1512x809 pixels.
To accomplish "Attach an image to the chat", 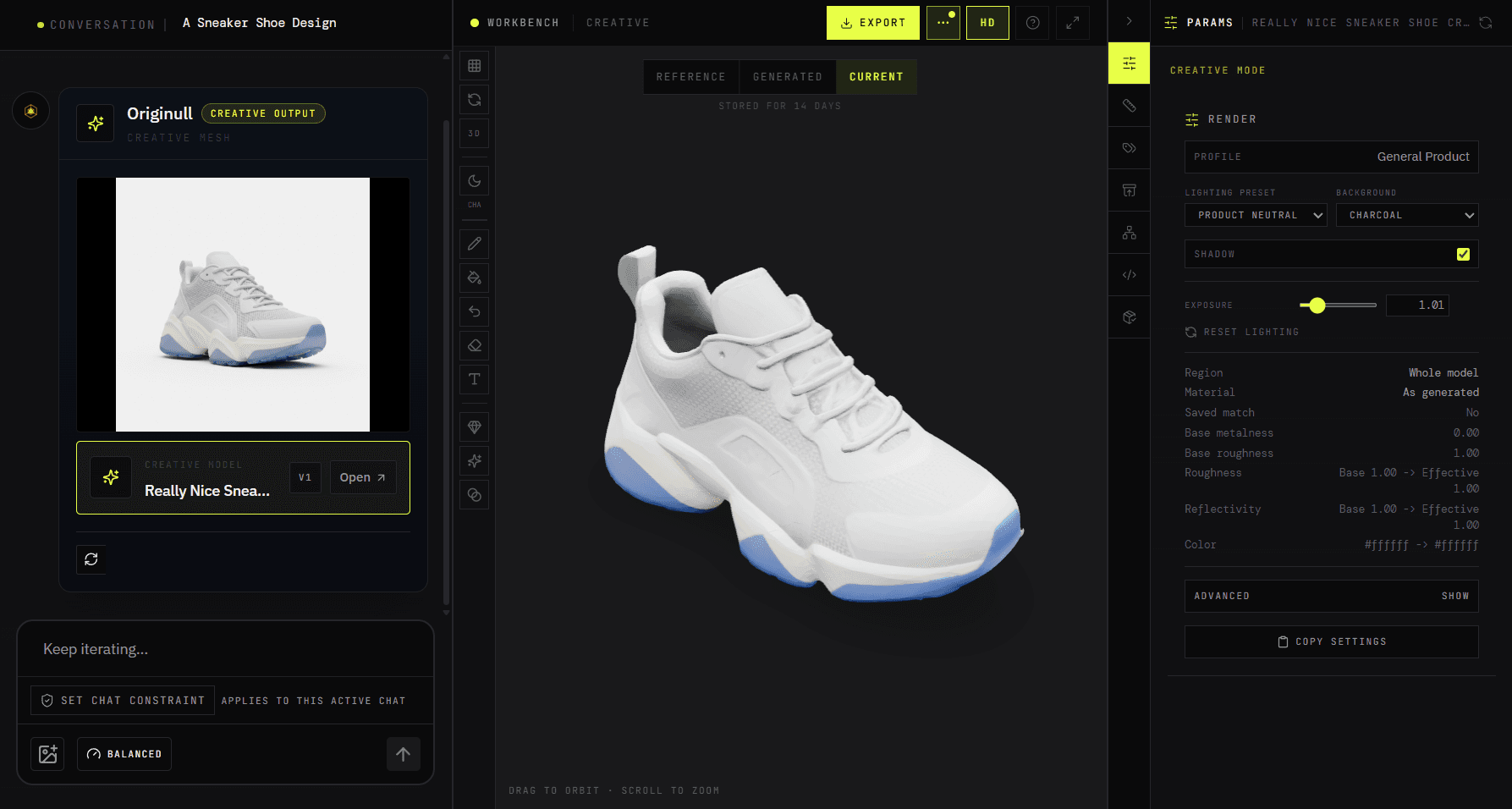I will [47, 754].
